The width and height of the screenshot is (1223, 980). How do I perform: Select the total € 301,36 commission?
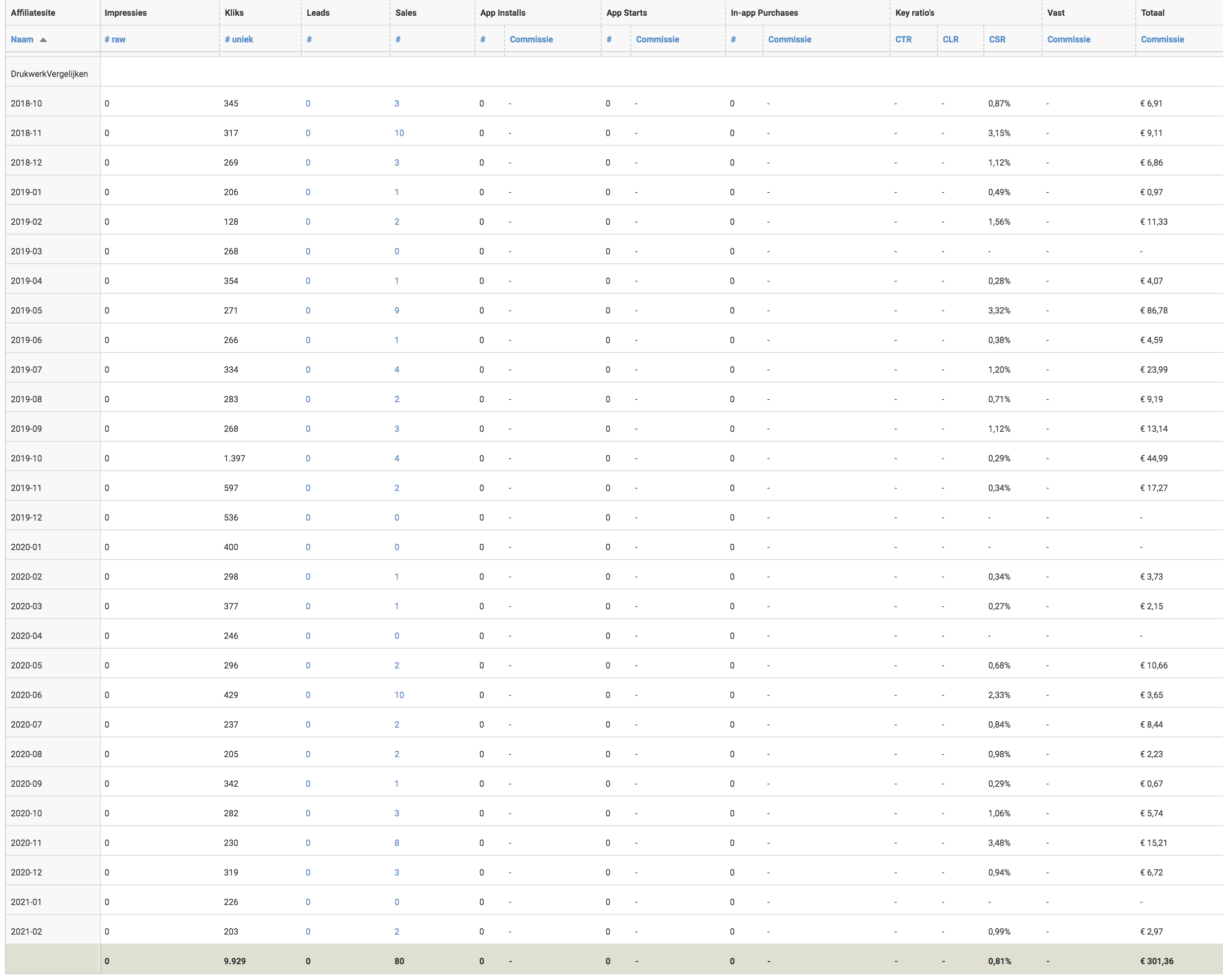pos(1156,961)
